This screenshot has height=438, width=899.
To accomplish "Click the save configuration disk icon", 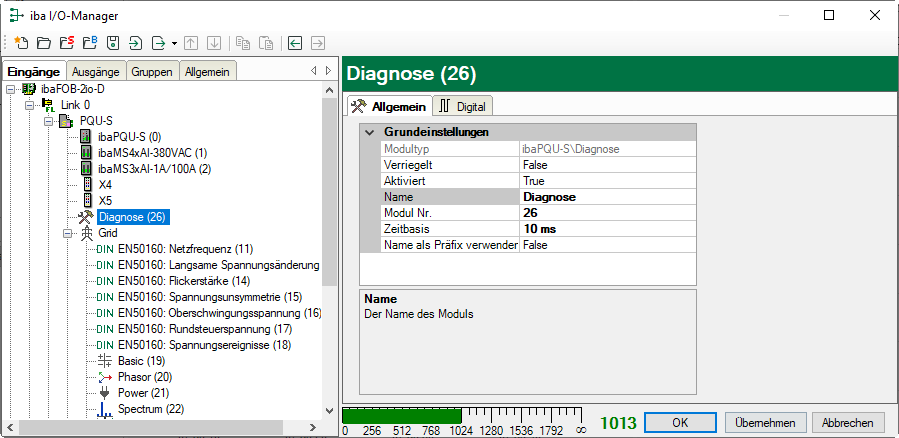I will pyautogui.click(x=112, y=43).
